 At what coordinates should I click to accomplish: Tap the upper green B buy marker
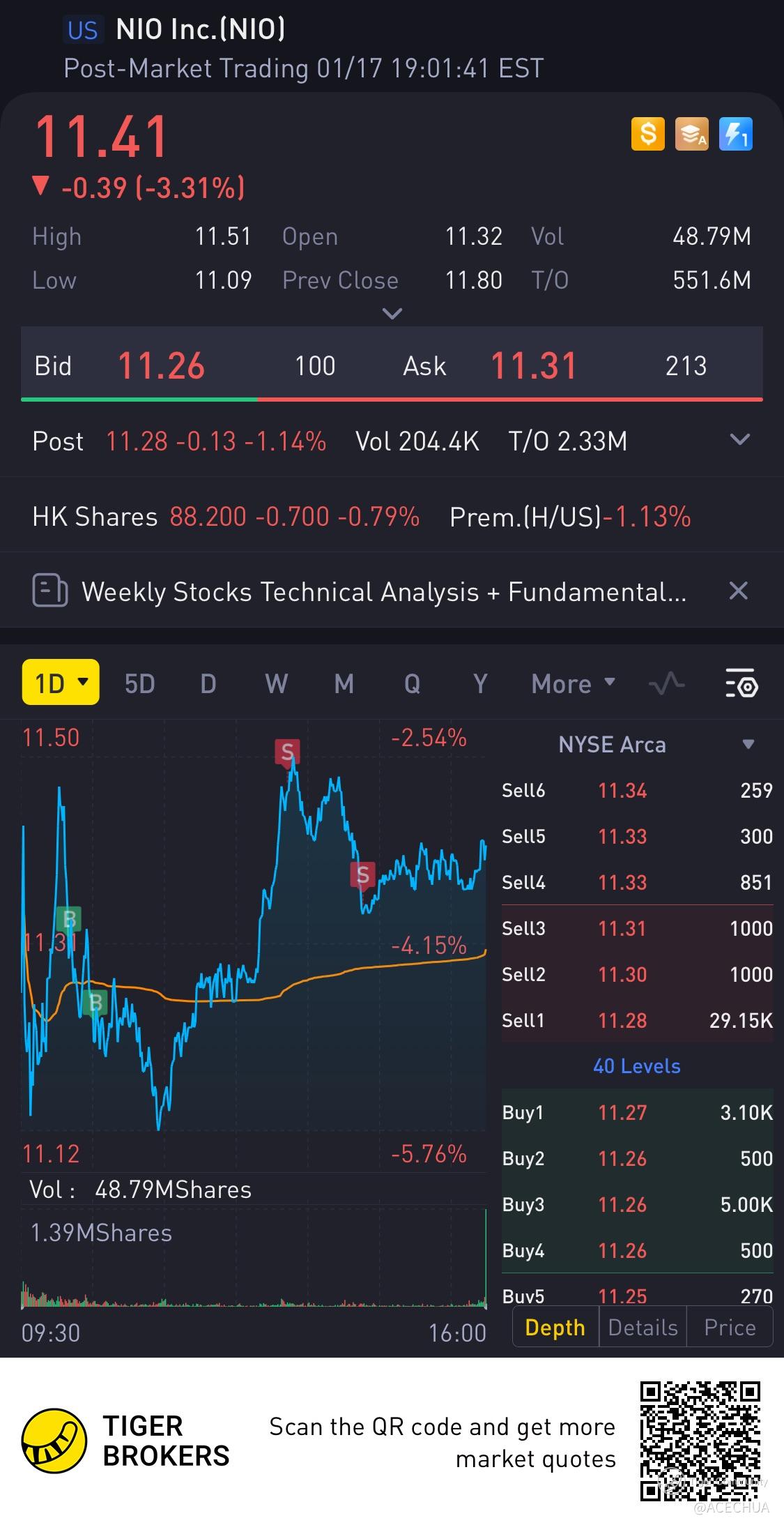coord(68,919)
